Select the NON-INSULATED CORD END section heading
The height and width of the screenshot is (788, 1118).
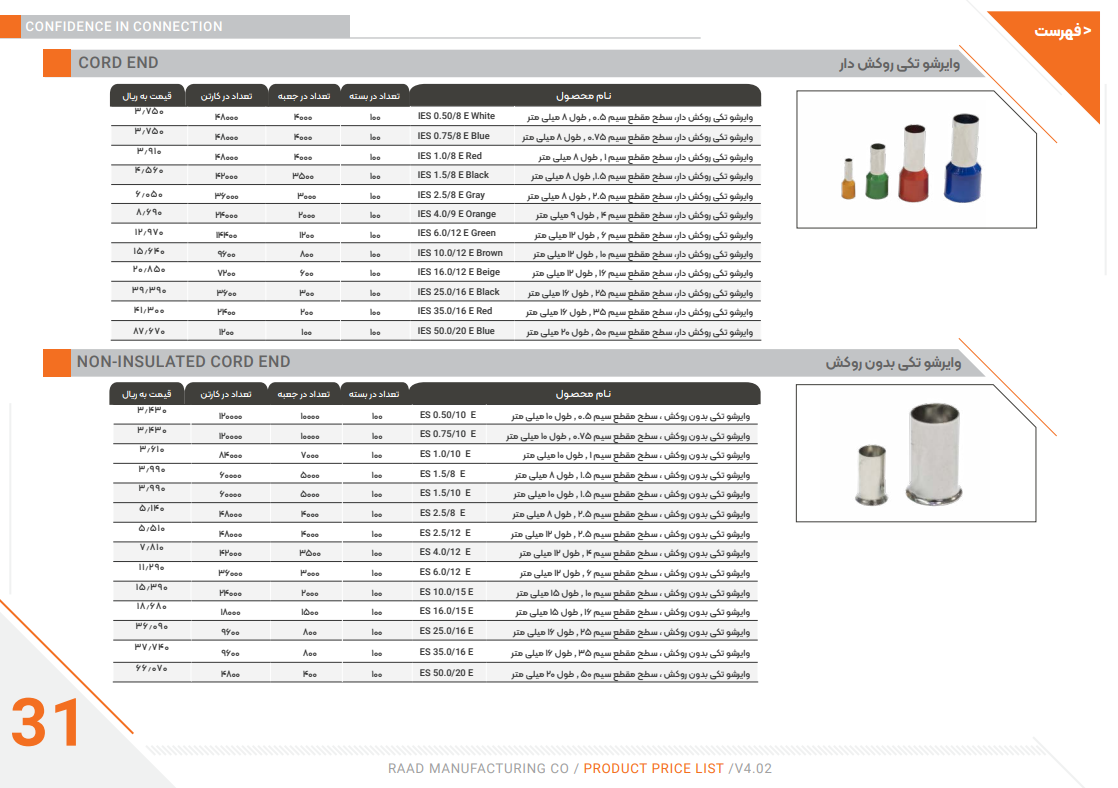184,362
